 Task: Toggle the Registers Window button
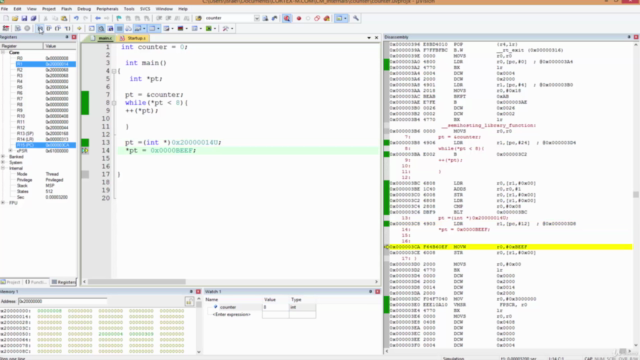pos(120,29)
